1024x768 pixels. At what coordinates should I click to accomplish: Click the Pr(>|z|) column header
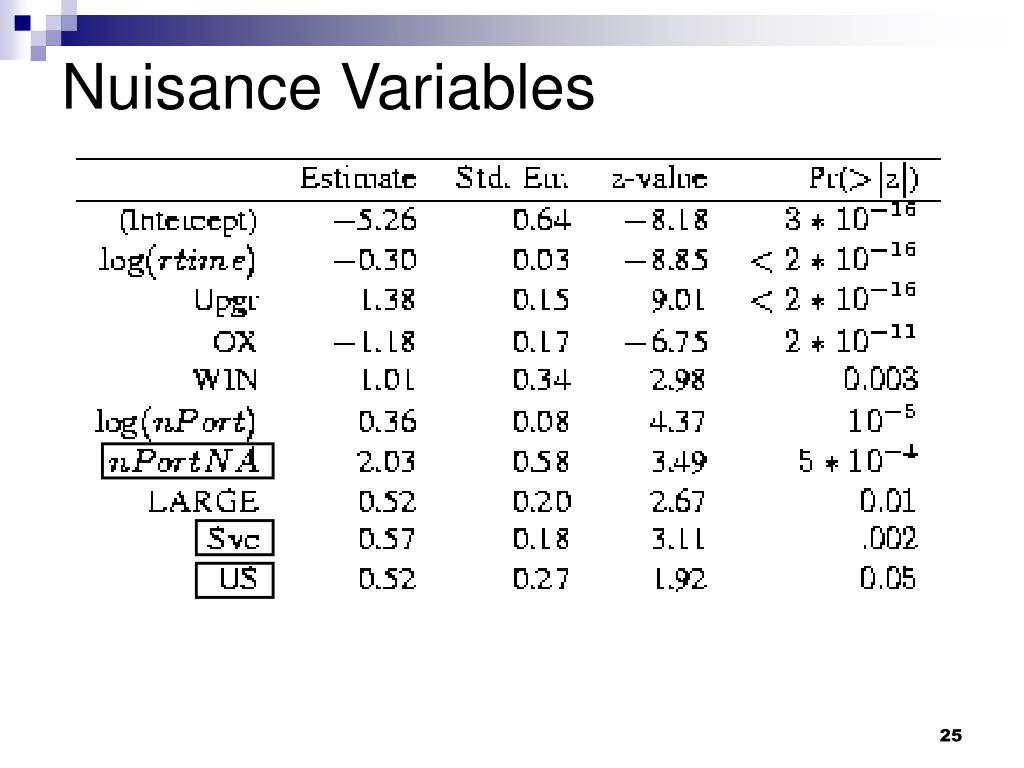(x=863, y=179)
